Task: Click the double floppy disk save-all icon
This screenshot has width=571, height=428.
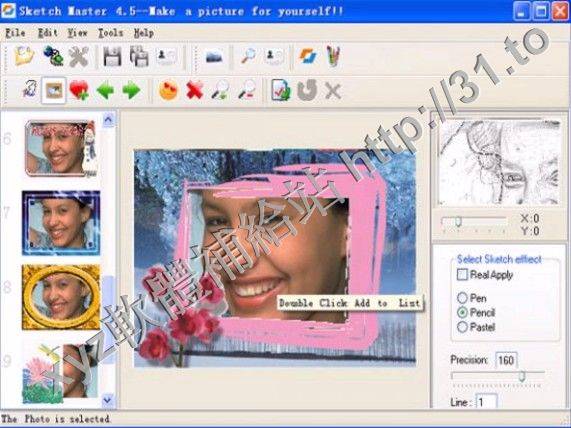Action: coord(139,56)
